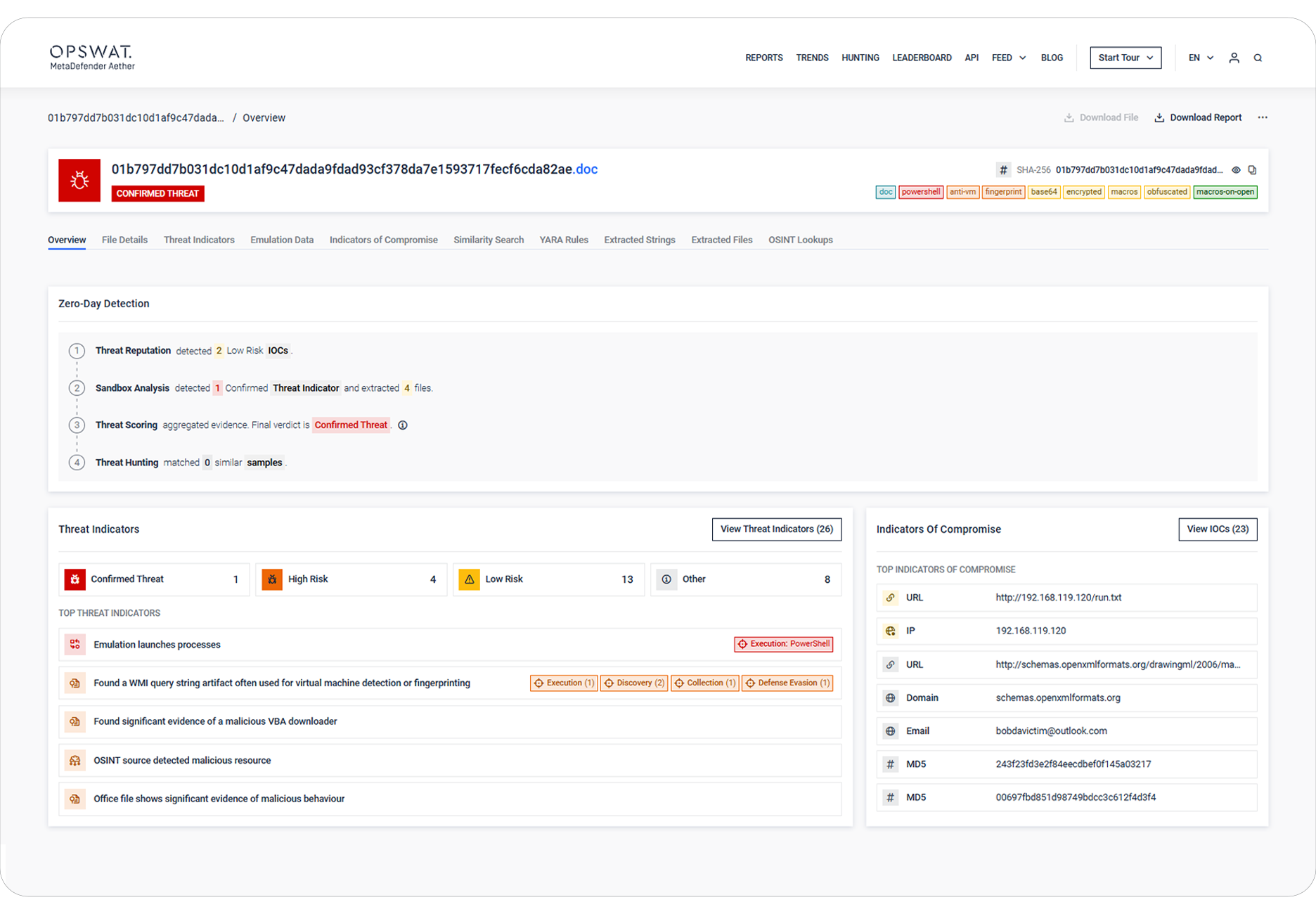Click the Execution: PowerShell tag
The height and width of the screenshot is (914, 1316).
pos(784,644)
